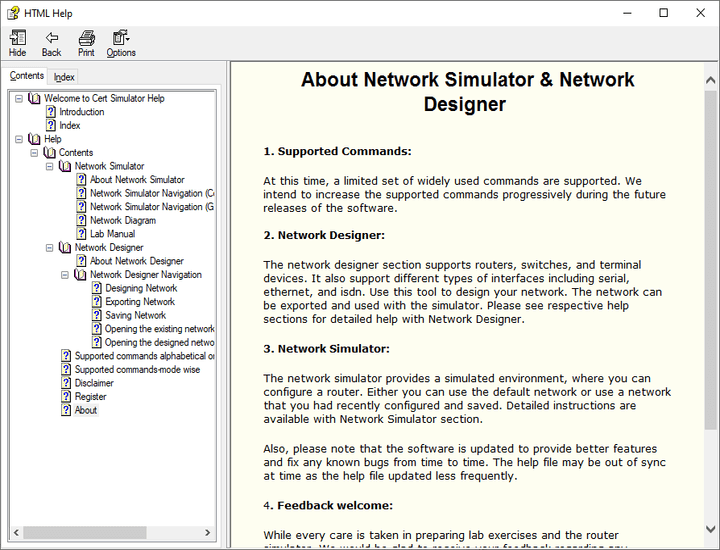720x550 pixels.
Task: Open the Disclaimer topic
Action: pos(94,383)
